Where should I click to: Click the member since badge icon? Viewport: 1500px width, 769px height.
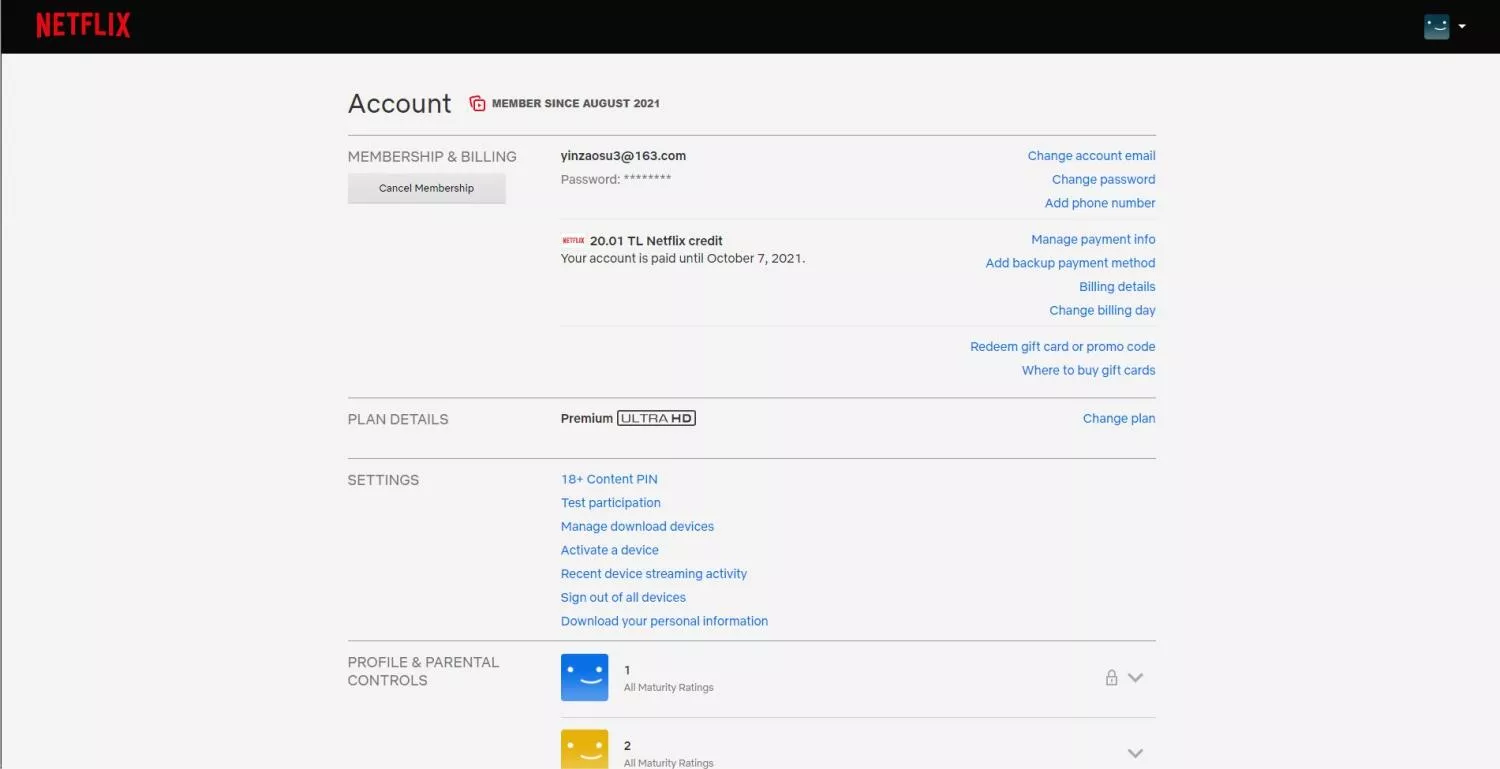click(x=478, y=103)
